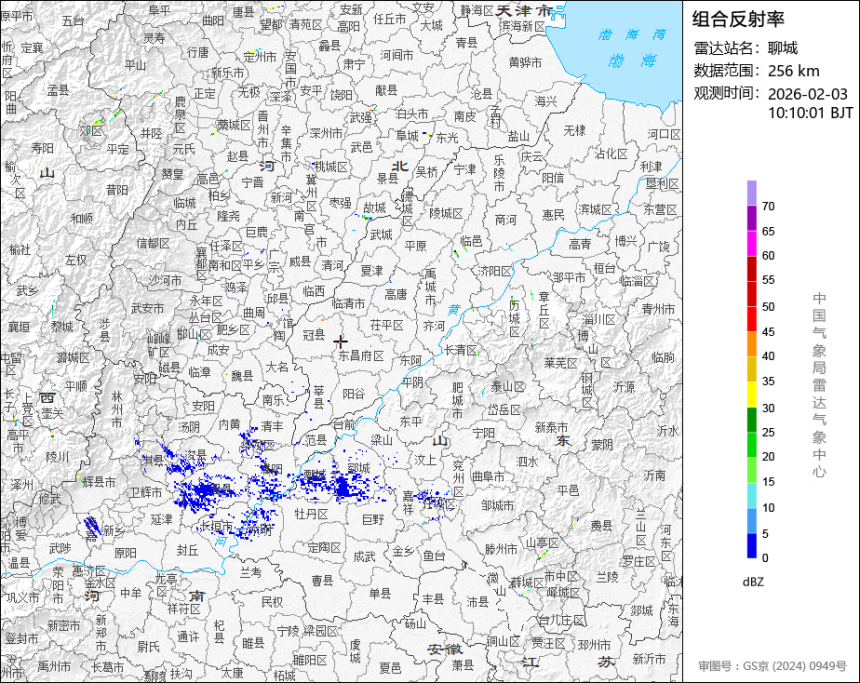The width and height of the screenshot is (860, 683).
Task: Click the station name 聊城 in the header
Action: pos(783,48)
